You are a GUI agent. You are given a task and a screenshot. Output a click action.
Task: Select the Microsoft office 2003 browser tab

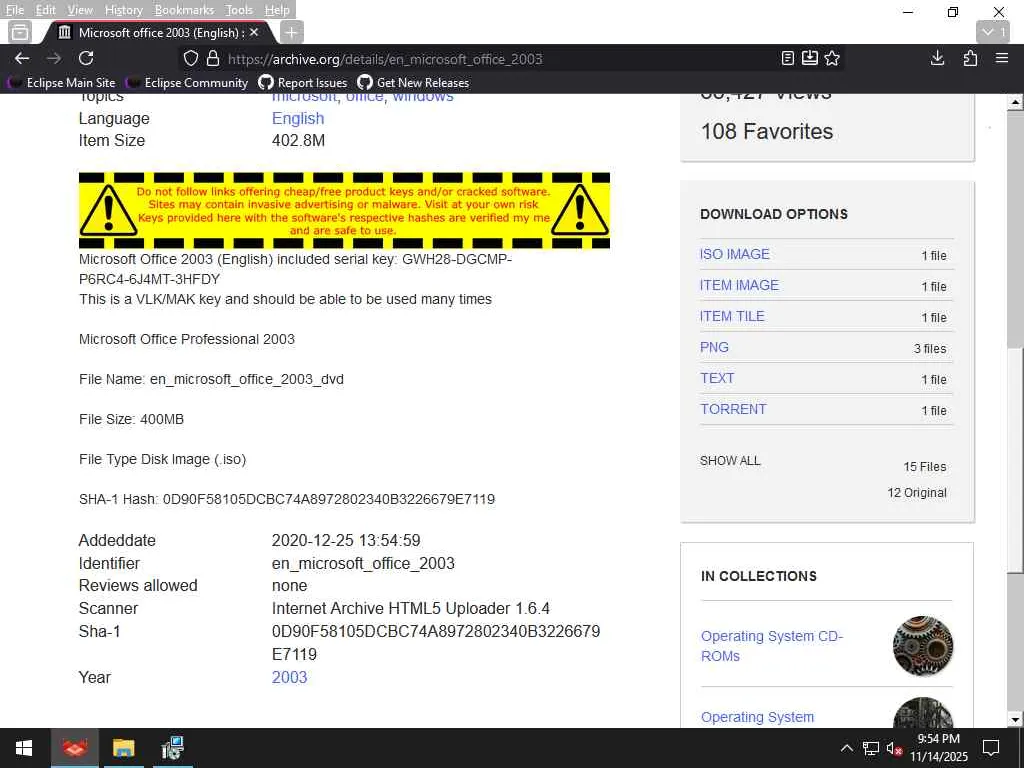tap(157, 32)
